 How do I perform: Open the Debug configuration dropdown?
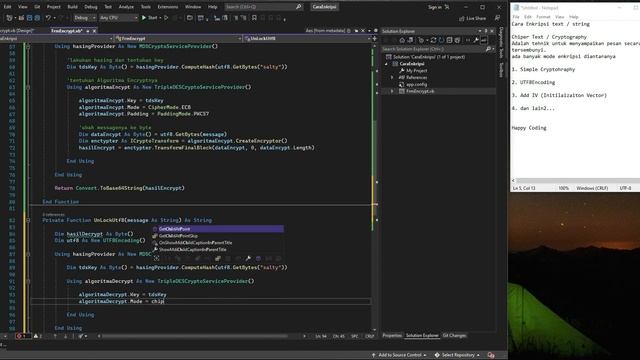point(85,18)
